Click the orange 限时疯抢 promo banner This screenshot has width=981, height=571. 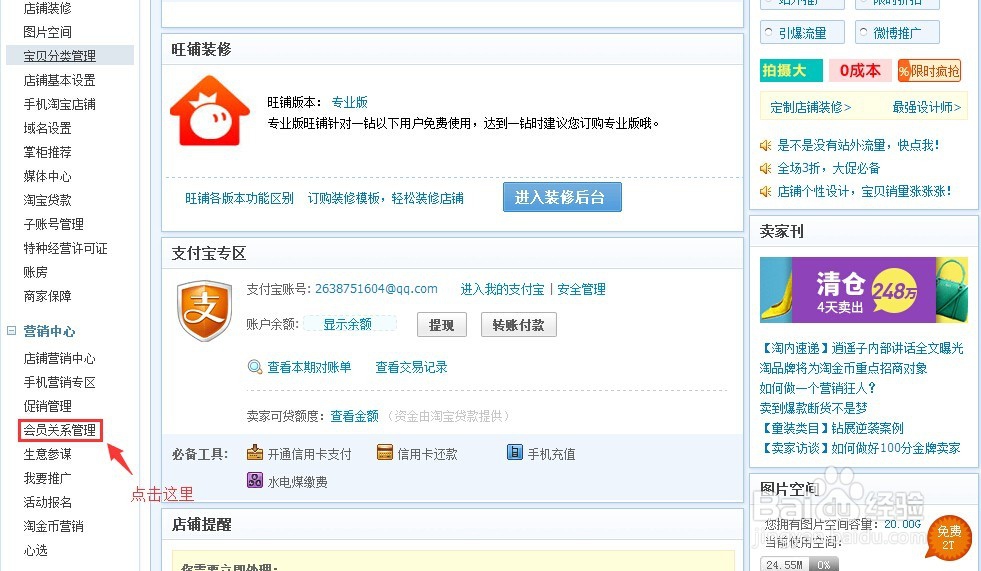(929, 71)
